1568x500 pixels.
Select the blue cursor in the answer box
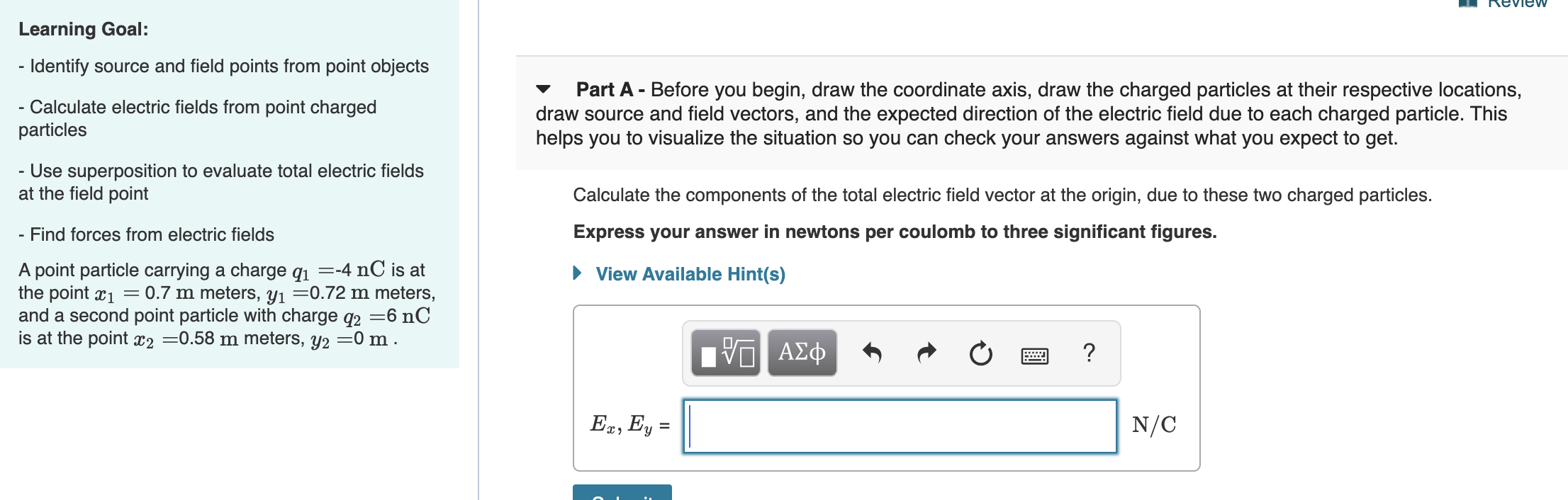tap(689, 426)
